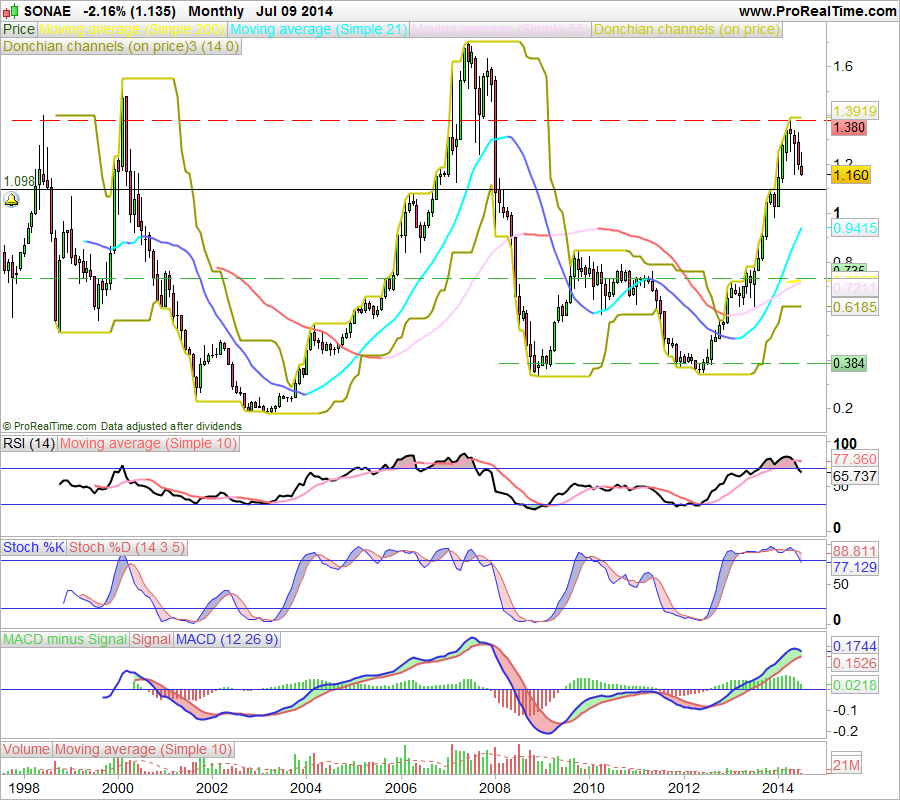Click the 1998 year label on time axis

24,789
